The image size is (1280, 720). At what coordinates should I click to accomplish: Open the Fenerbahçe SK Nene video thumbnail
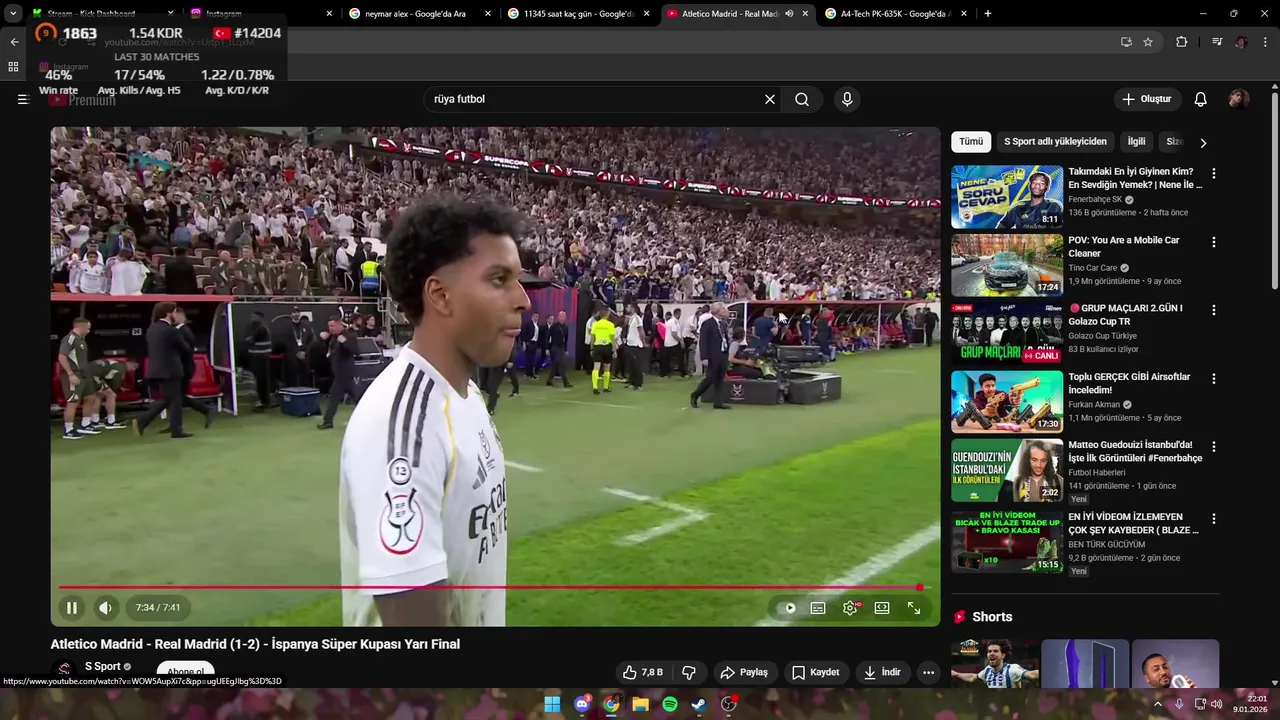coord(1007,197)
